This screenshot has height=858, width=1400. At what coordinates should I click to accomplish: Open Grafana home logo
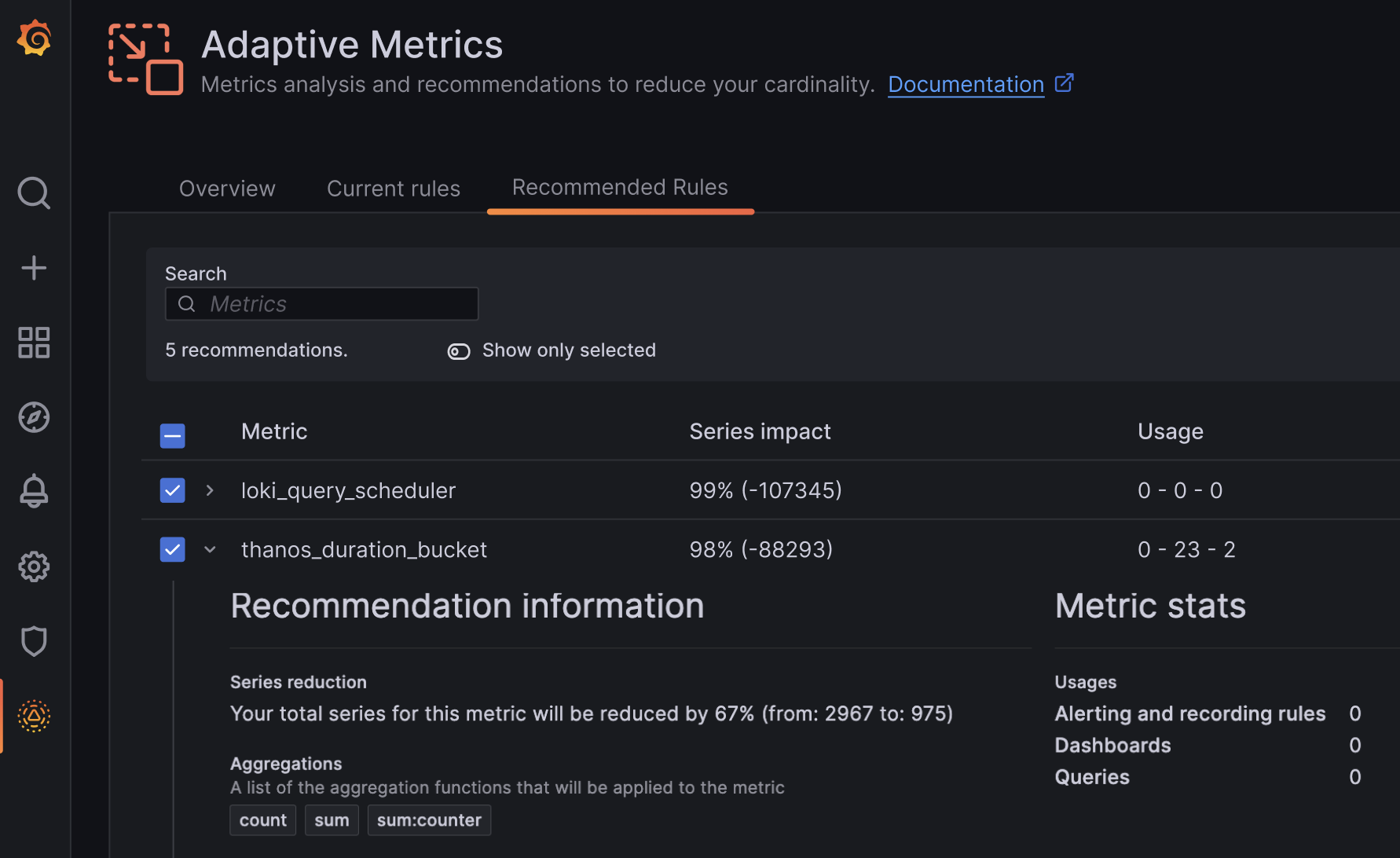(x=34, y=38)
